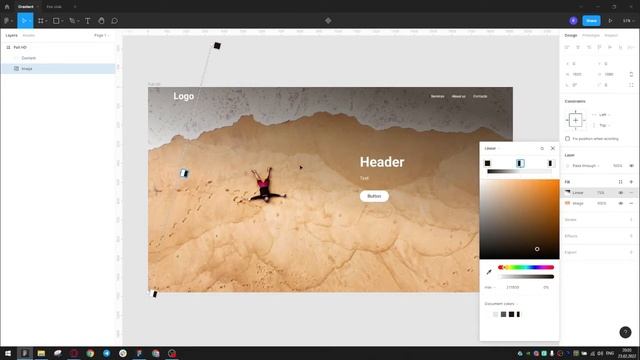Click the user avatar in toolbar

point(573,20)
